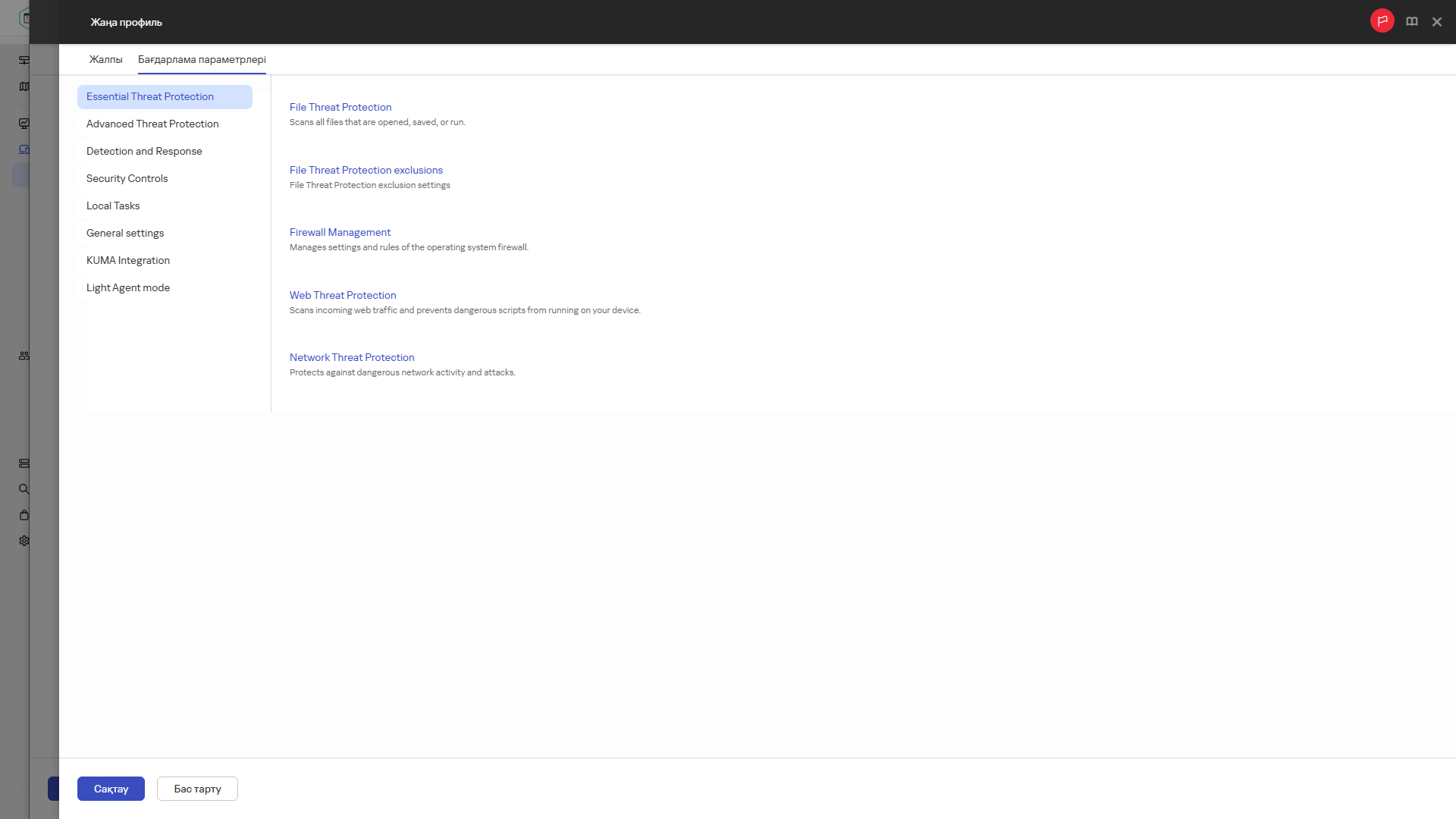The height and width of the screenshot is (819, 1456).
Task: Open Detection and Response section
Action: [x=144, y=151]
